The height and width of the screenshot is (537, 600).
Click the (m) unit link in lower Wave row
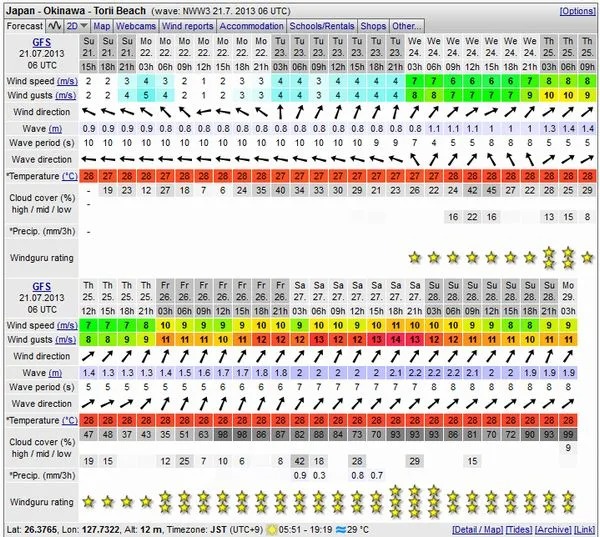tap(55, 373)
